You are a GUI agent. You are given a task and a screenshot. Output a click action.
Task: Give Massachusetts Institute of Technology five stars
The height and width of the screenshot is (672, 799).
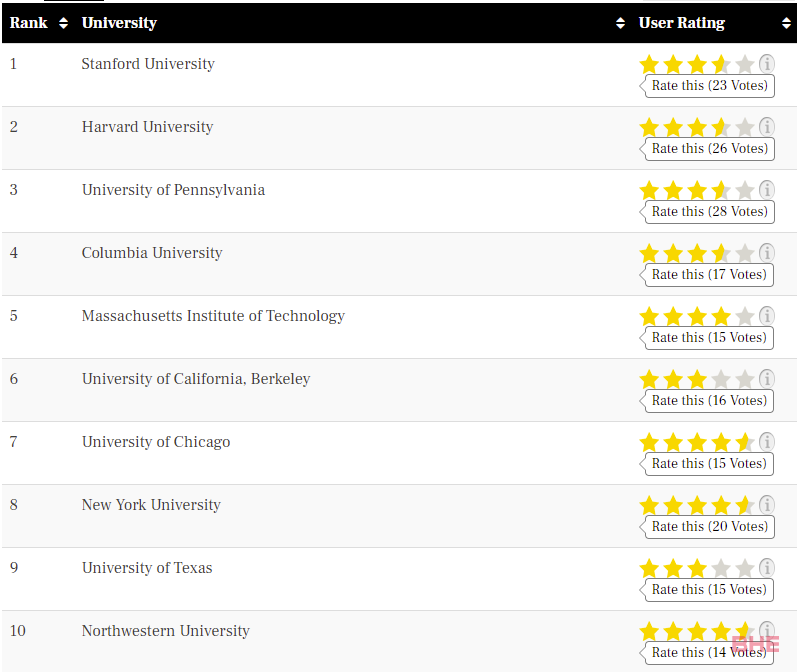coord(745,316)
